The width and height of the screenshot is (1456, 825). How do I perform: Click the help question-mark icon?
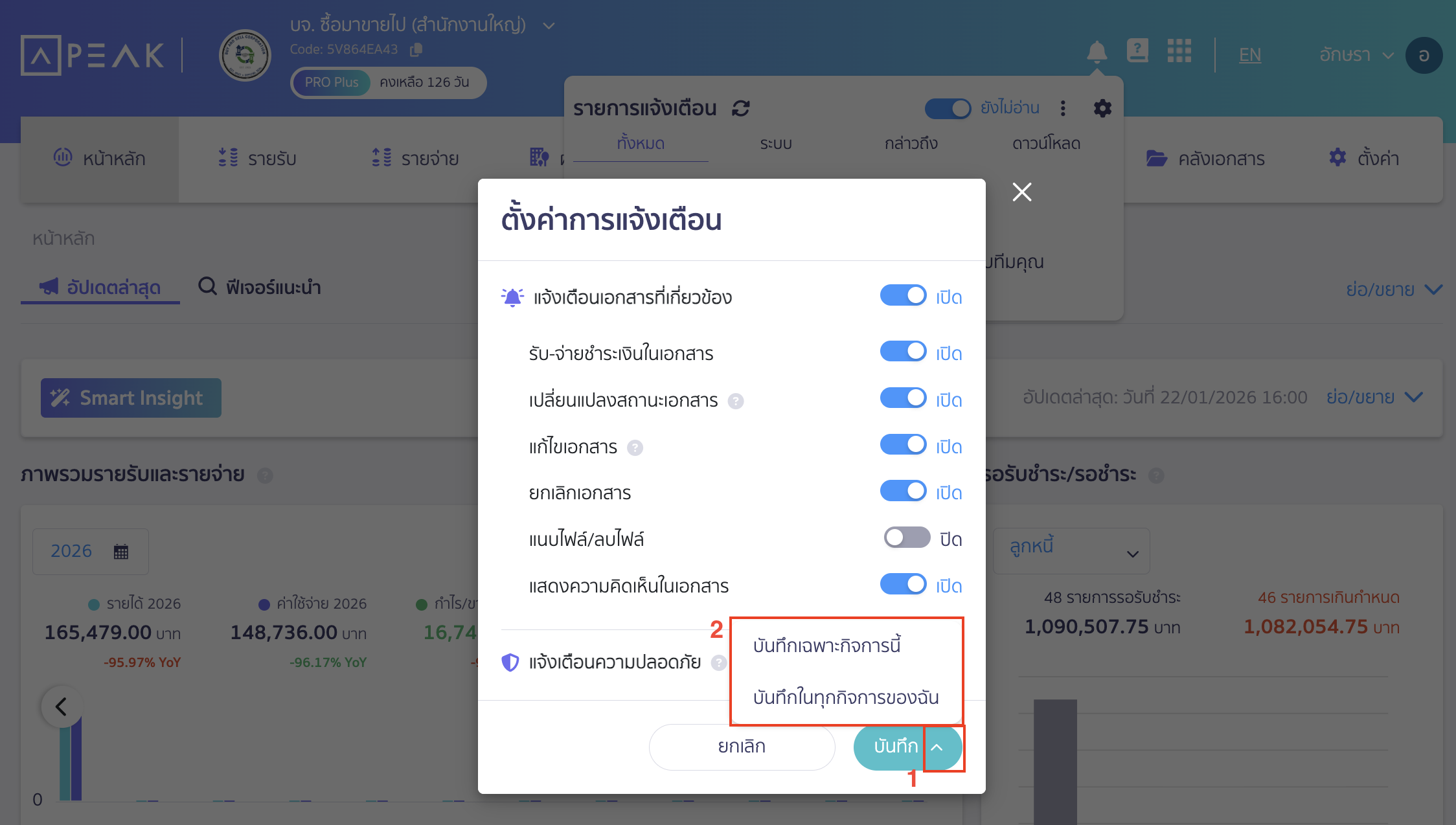click(x=1138, y=51)
